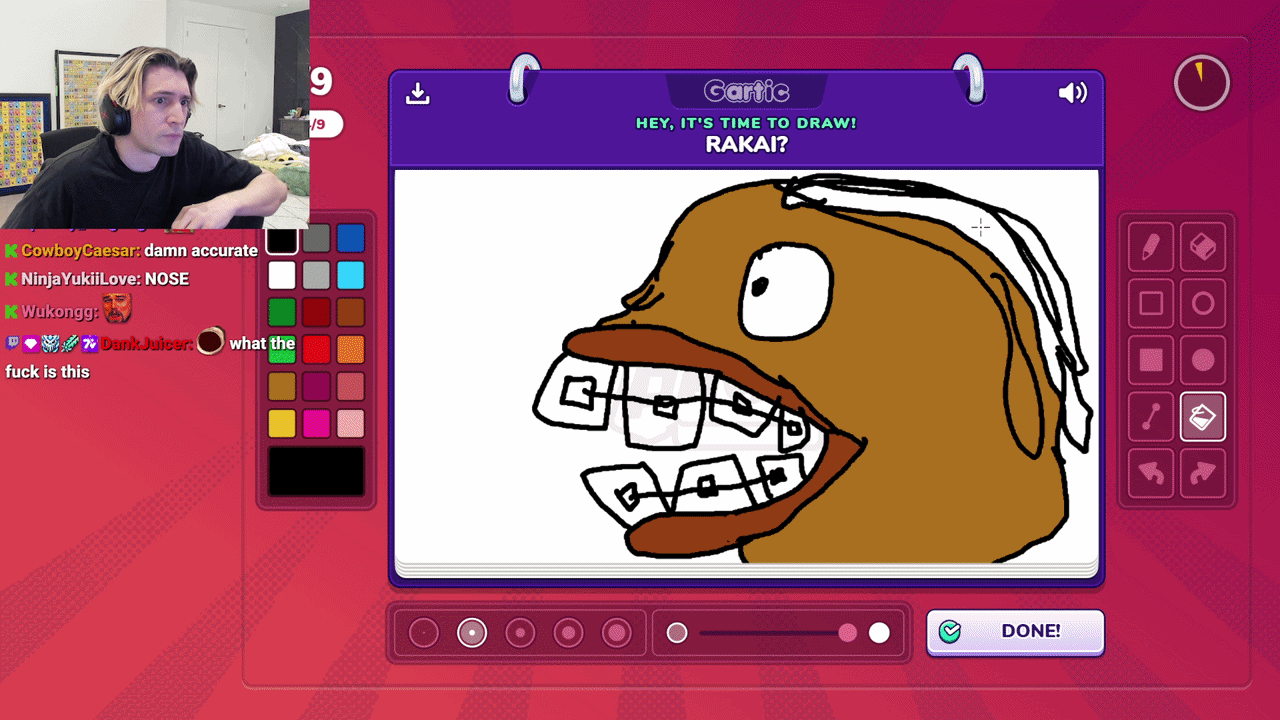Pick the bright red color swatch

[x=316, y=349]
